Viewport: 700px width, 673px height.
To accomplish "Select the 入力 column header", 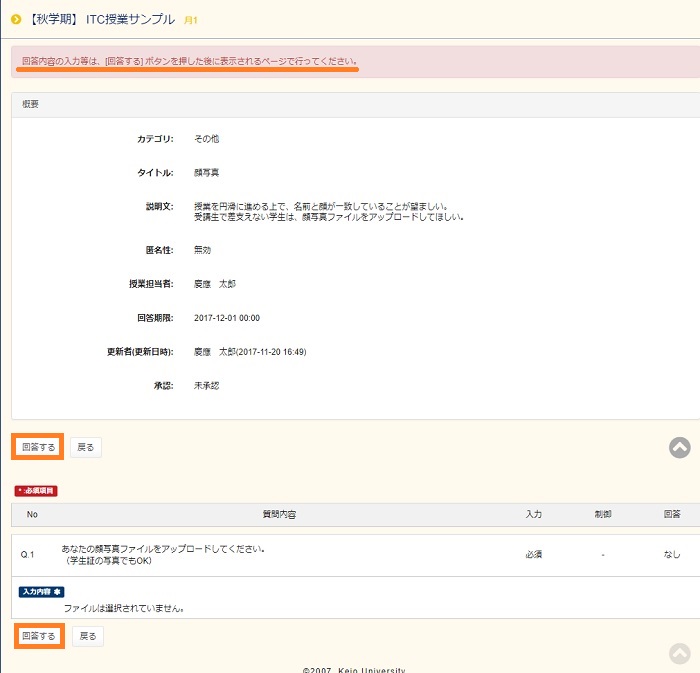I will [x=533, y=514].
